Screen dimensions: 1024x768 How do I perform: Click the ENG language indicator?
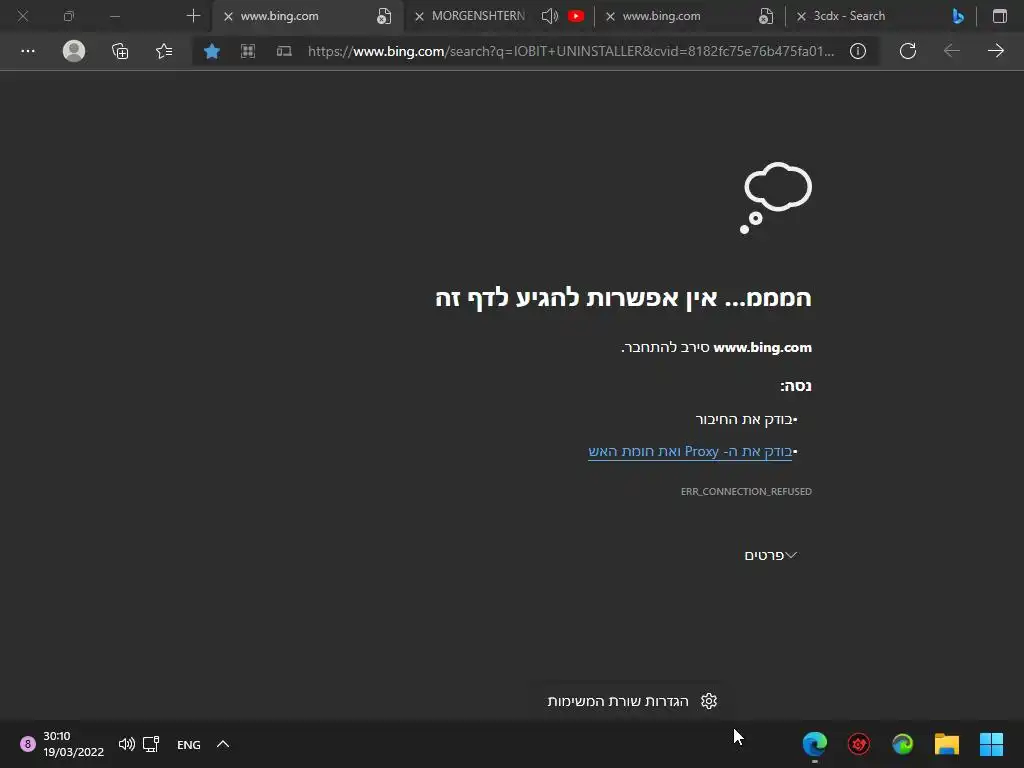[189, 744]
